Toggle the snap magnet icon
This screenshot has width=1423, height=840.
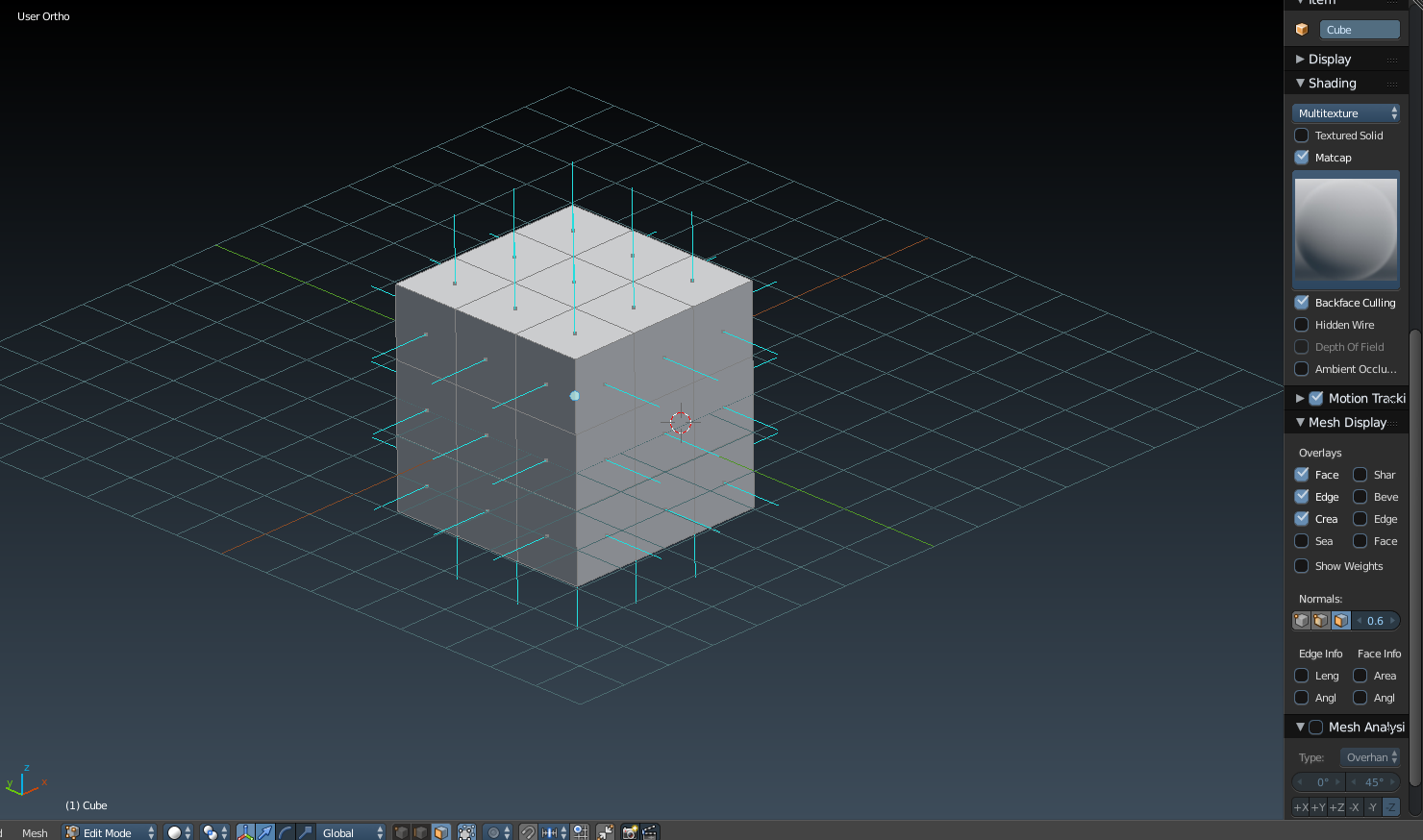tap(528, 832)
